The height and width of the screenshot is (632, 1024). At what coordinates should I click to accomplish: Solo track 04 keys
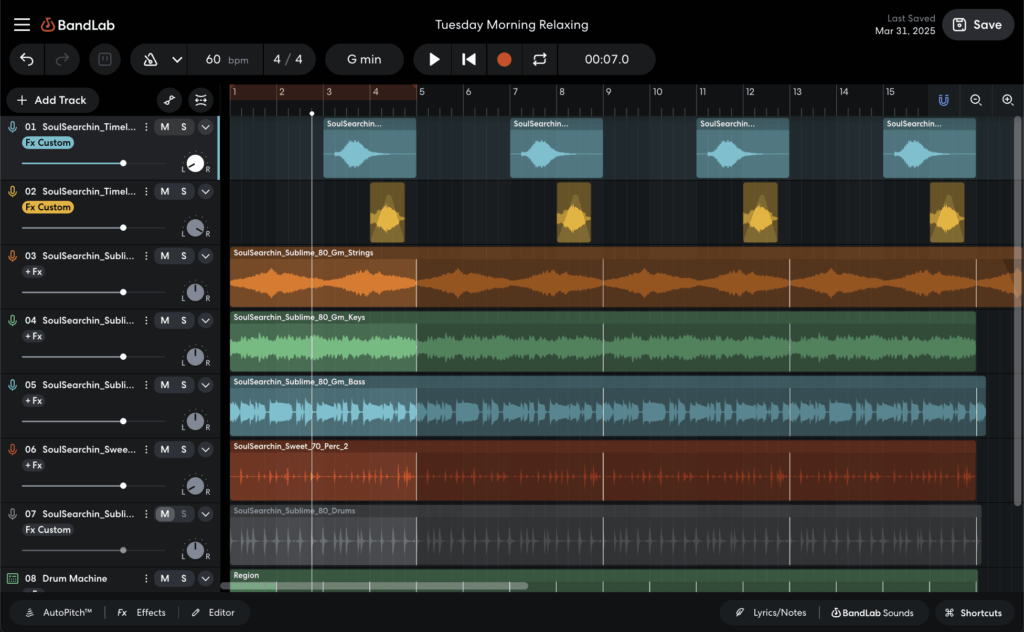pos(184,321)
